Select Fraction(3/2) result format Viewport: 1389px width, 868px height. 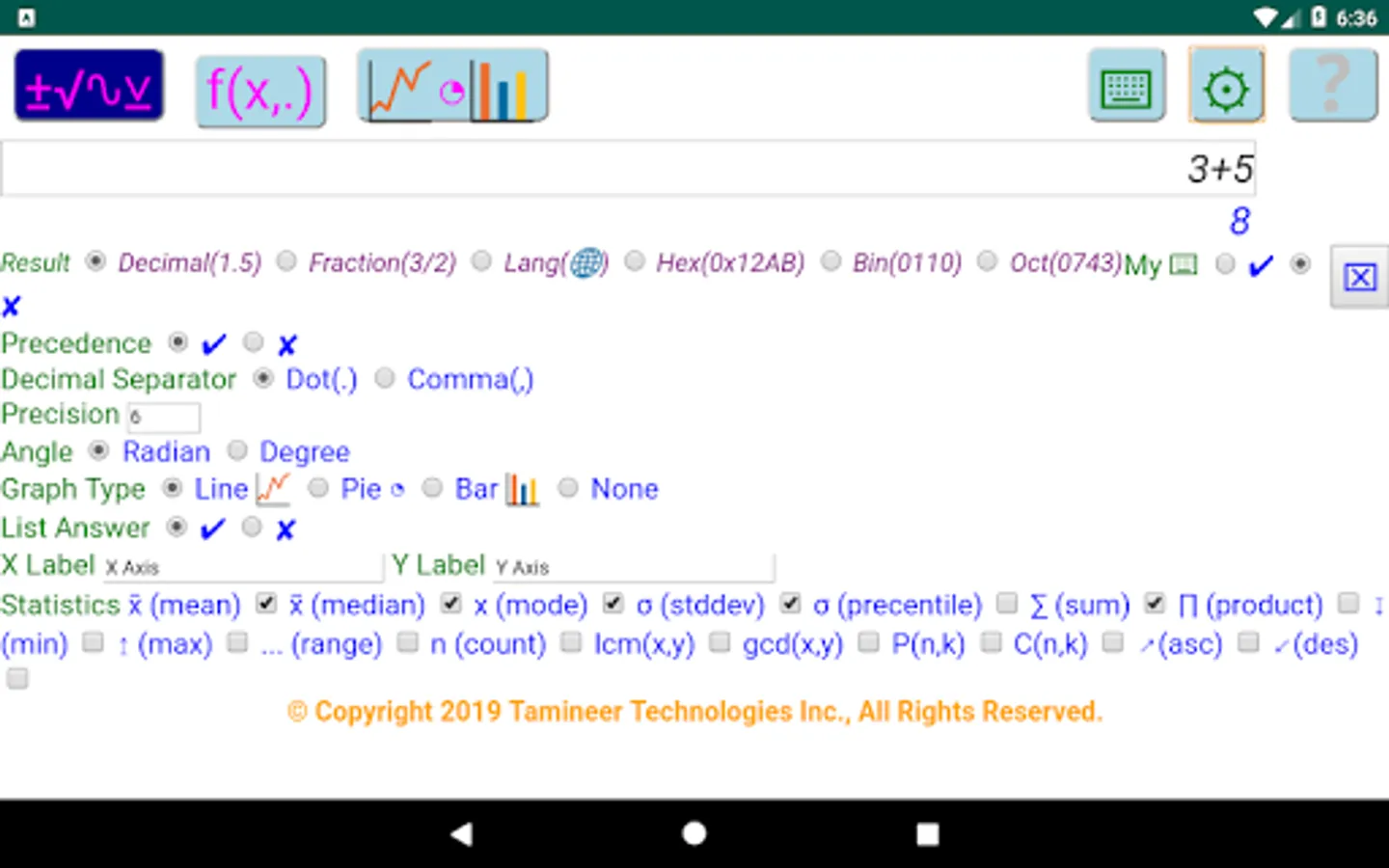(x=286, y=261)
